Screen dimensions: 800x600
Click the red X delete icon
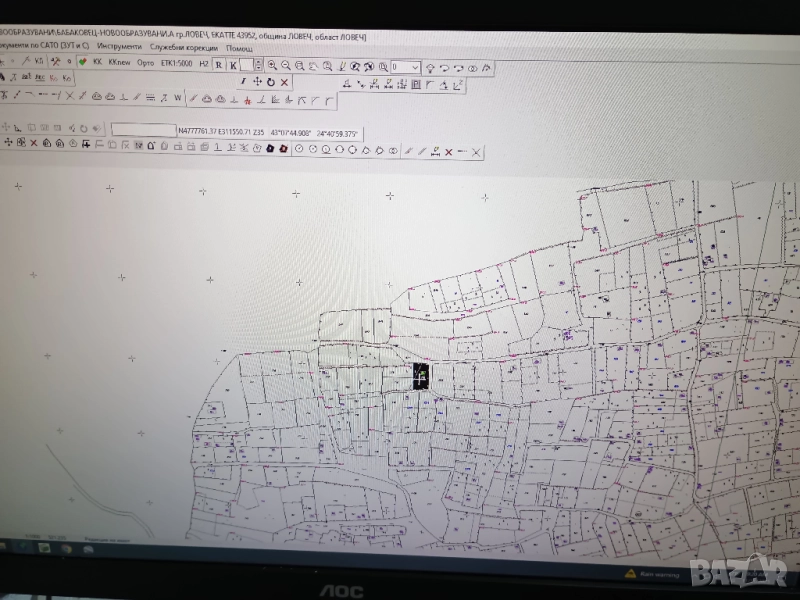click(x=285, y=82)
